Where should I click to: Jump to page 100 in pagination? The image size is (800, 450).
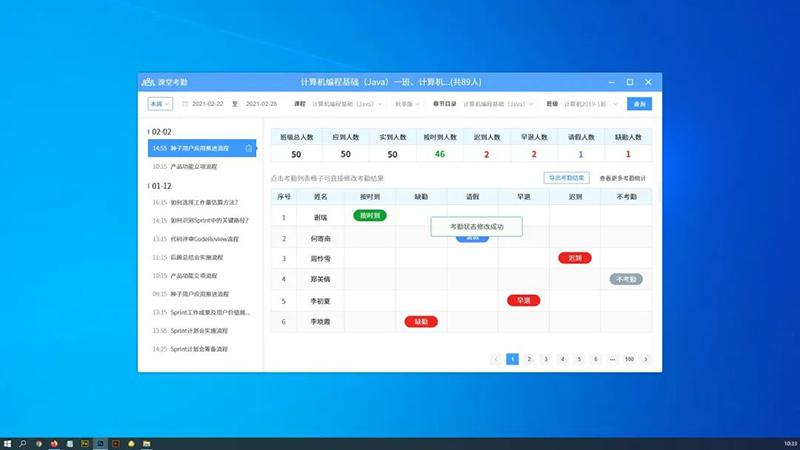tap(628, 359)
